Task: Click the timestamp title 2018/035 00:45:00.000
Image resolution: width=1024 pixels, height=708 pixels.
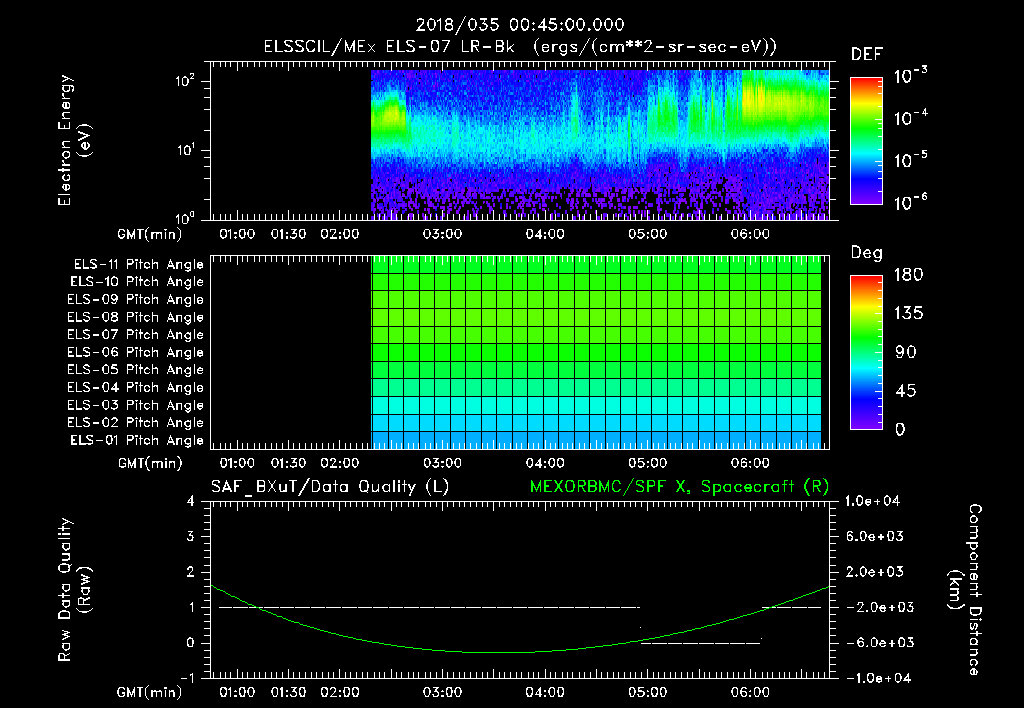Action: (x=520, y=25)
